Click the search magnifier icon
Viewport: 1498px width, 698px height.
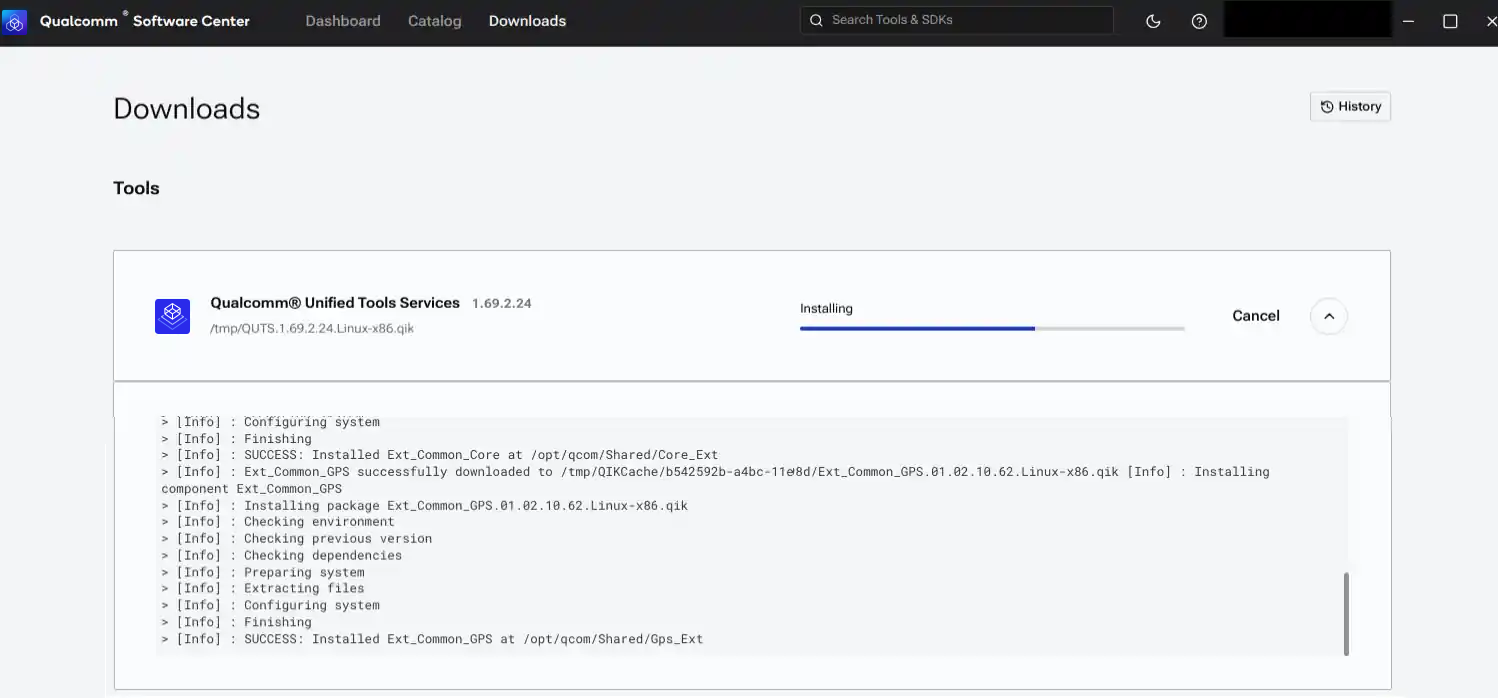click(816, 20)
